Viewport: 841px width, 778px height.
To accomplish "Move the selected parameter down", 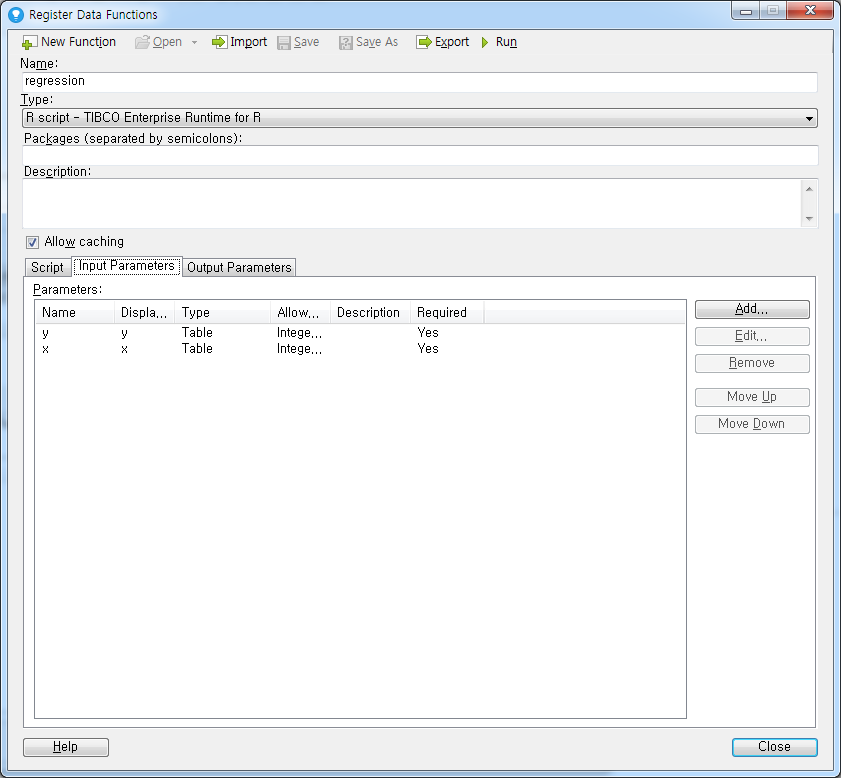I will coord(751,424).
